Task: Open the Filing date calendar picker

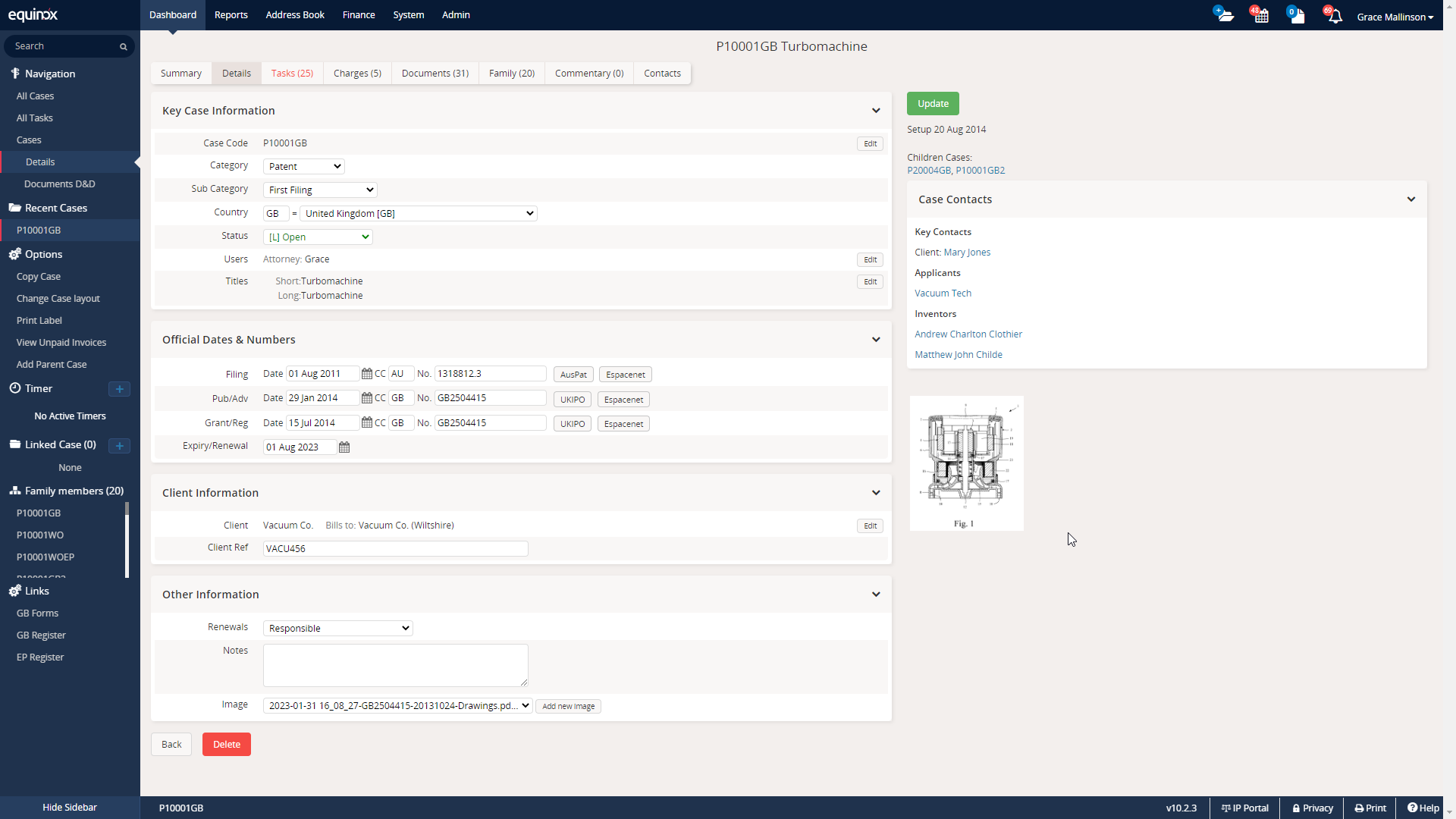Action: 367,373
